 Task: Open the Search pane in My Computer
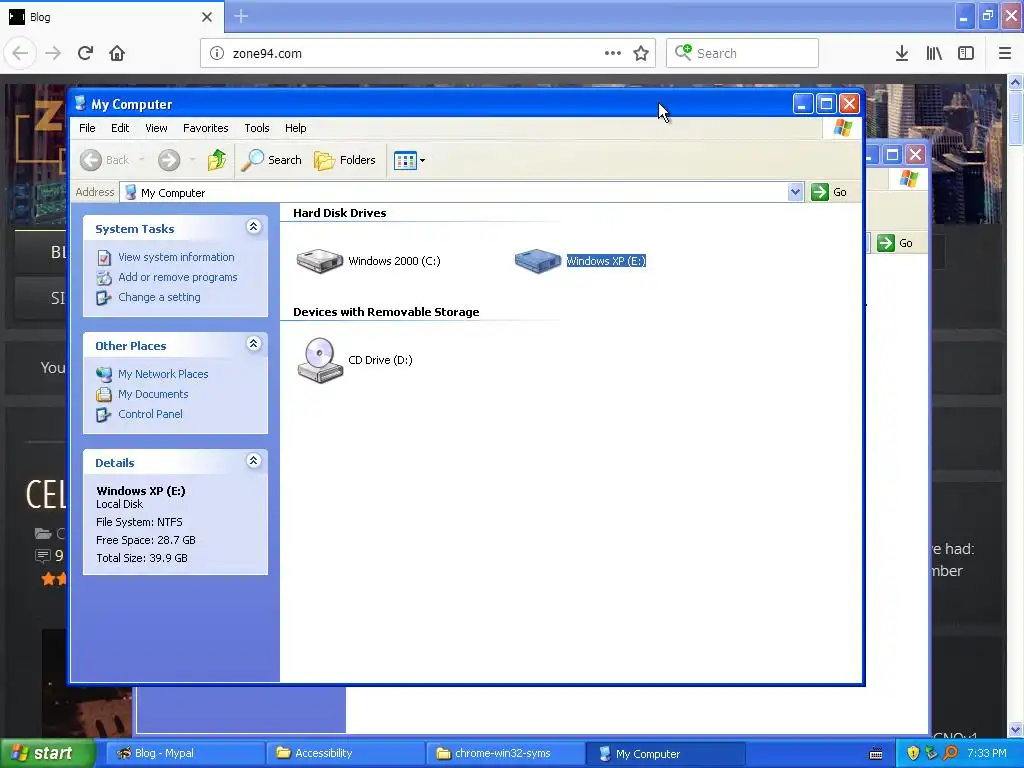point(272,160)
